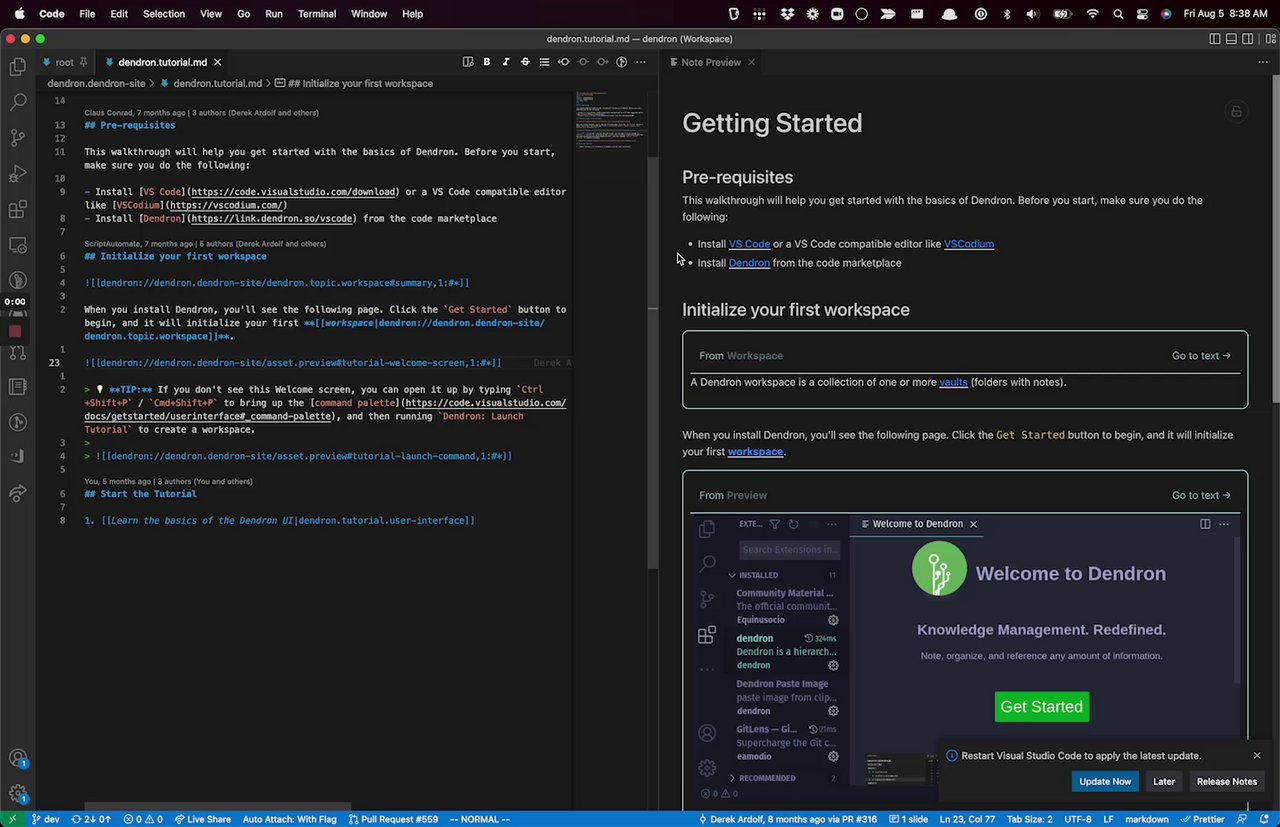This screenshot has height=827, width=1280.
Task: Follow the Dendron link in preview
Action: pyautogui.click(x=749, y=263)
